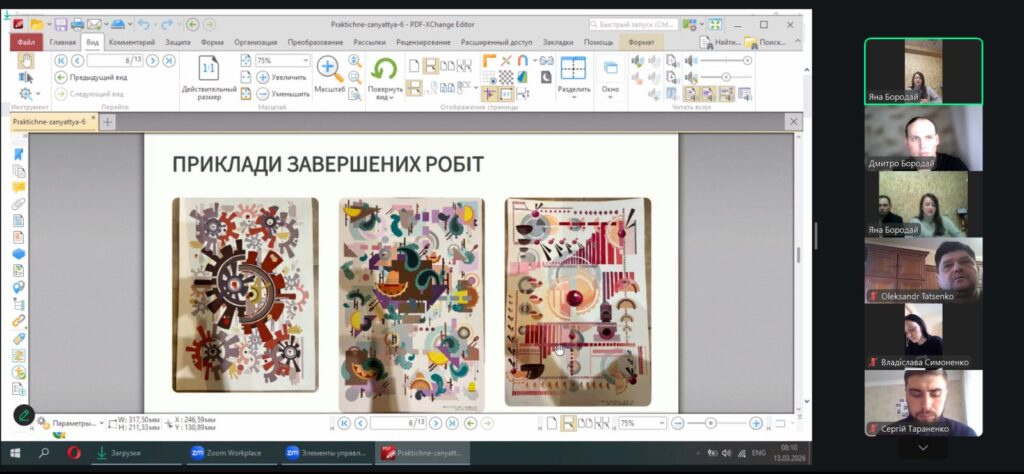Click Предыдущий вид button
The image size is (1024, 474).
click(90, 77)
